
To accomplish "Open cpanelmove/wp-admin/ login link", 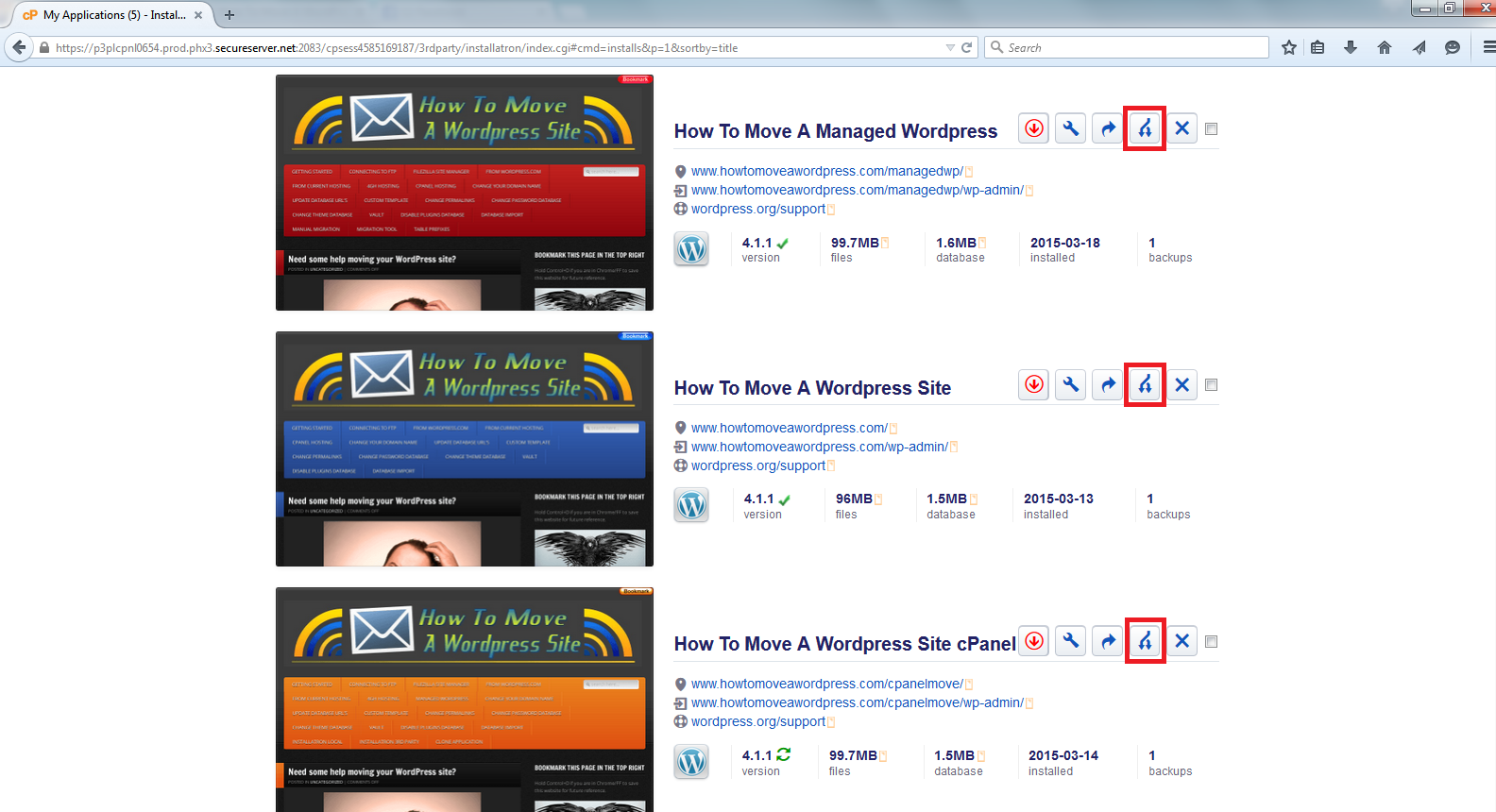I will click(x=857, y=702).
